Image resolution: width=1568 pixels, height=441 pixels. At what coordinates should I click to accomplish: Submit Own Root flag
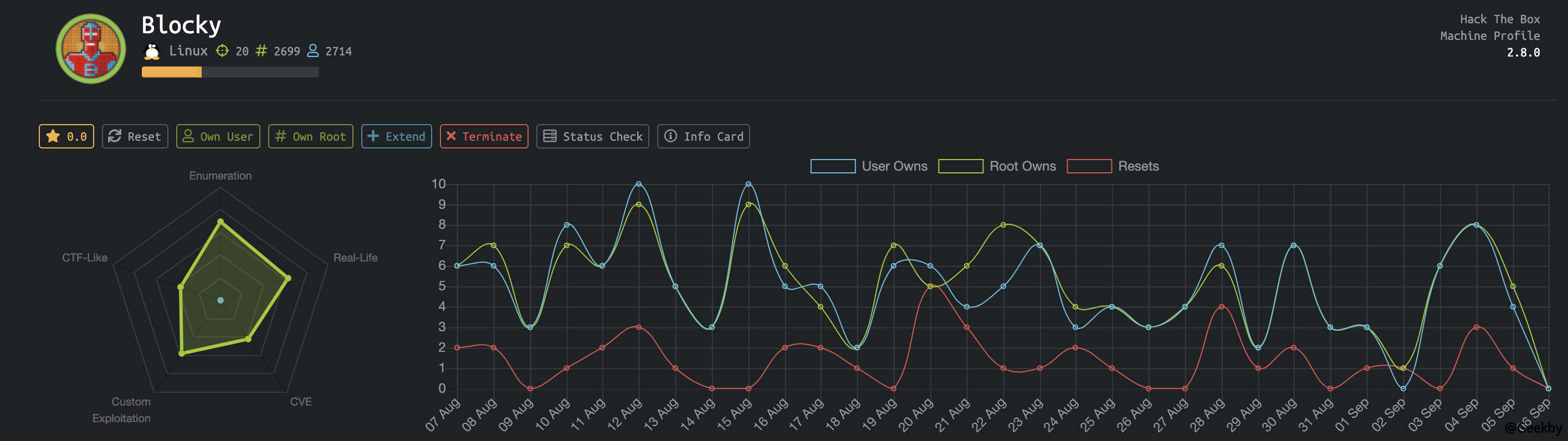tap(310, 136)
